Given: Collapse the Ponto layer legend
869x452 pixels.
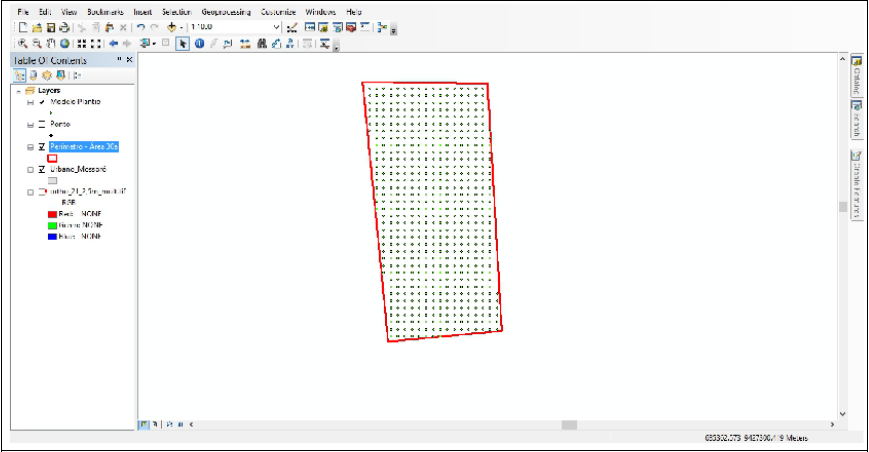Looking at the screenshot, I should [x=30, y=124].
